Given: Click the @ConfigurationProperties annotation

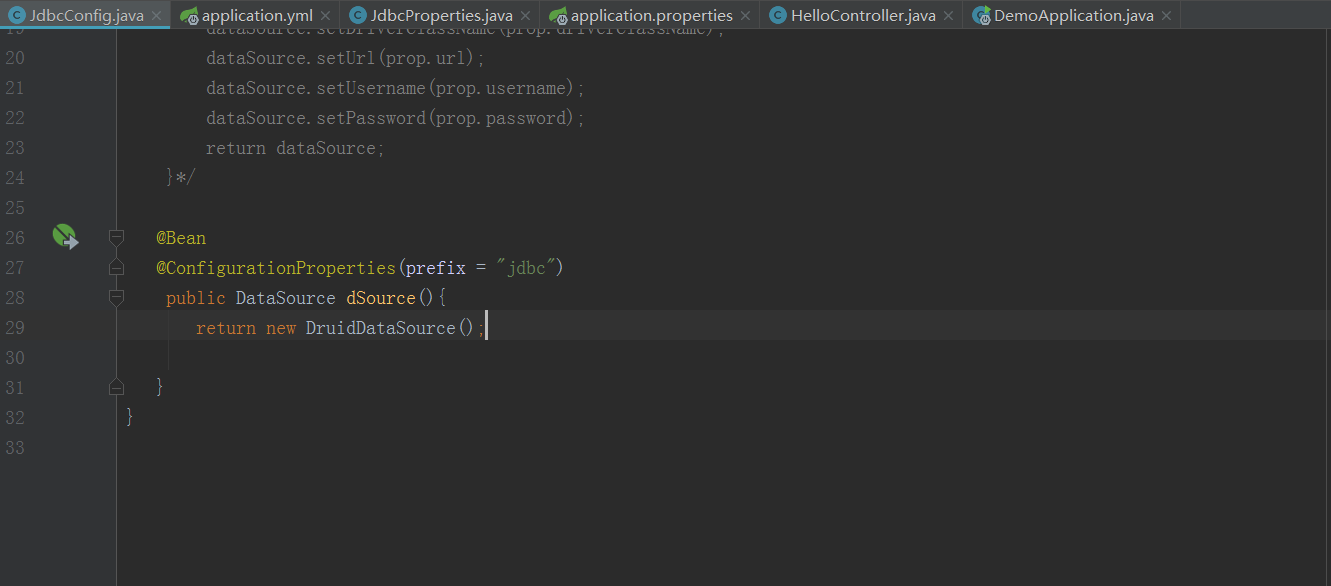Looking at the screenshot, I should pyautogui.click(x=276, y=268).
